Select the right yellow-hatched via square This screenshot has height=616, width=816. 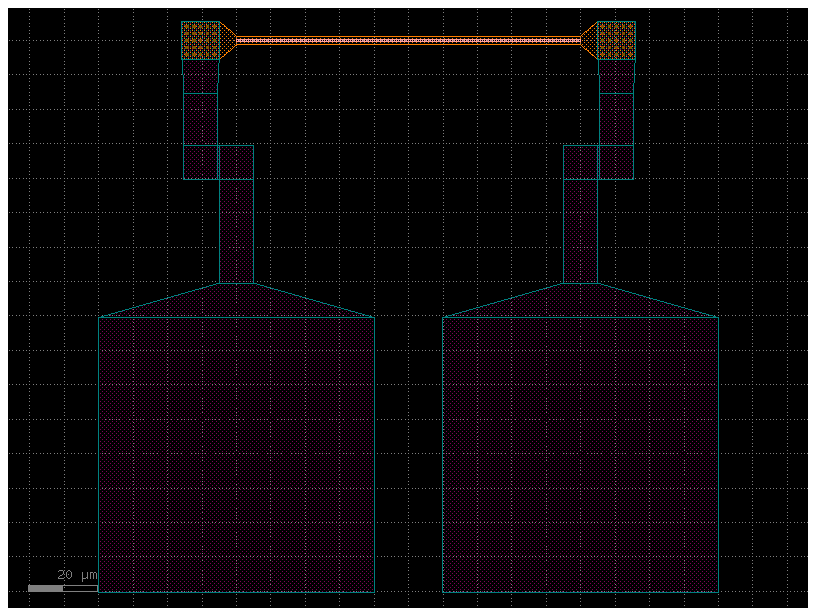pyautogui.click(x=616, y=40)
